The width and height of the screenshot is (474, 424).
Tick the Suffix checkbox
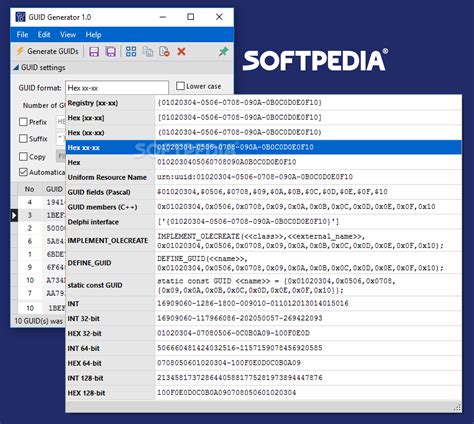[23, 139]
